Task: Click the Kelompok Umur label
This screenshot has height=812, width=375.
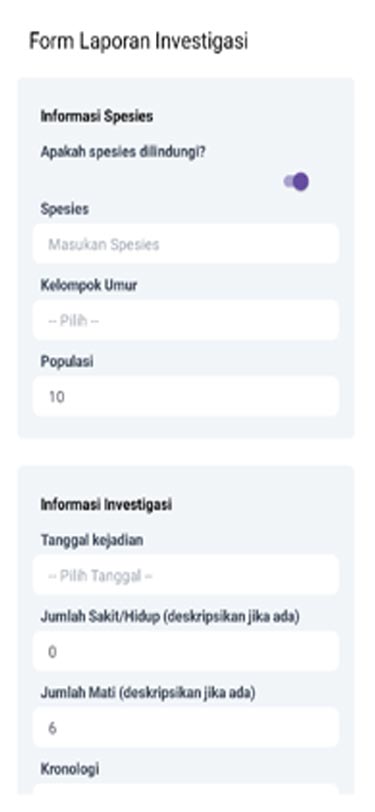Action: (x=89, y=285)
